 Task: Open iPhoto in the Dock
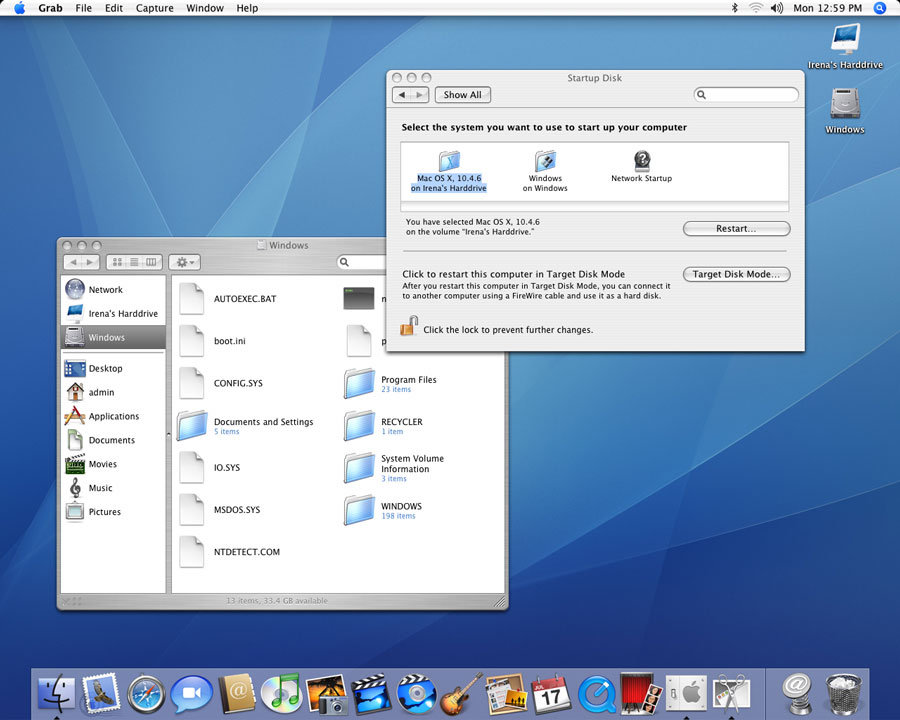coord(327,694)
